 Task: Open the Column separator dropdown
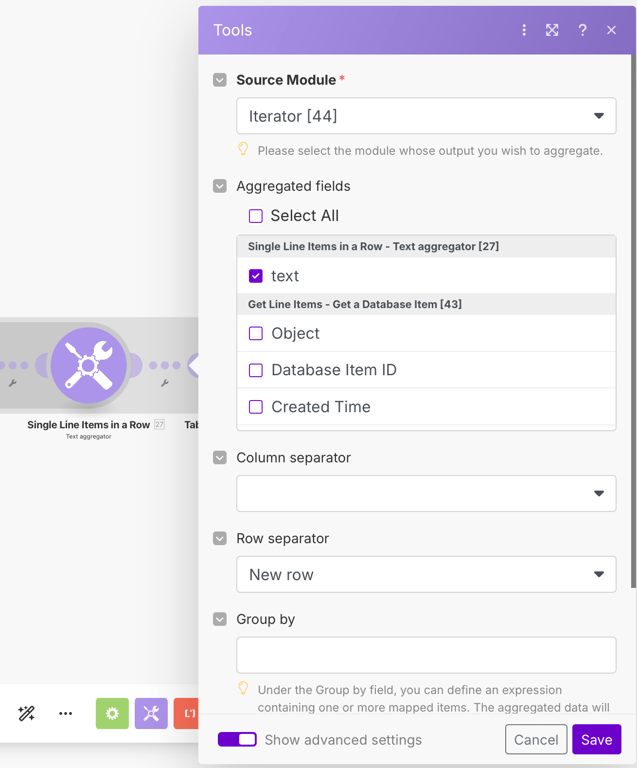(x=426, y=493)
